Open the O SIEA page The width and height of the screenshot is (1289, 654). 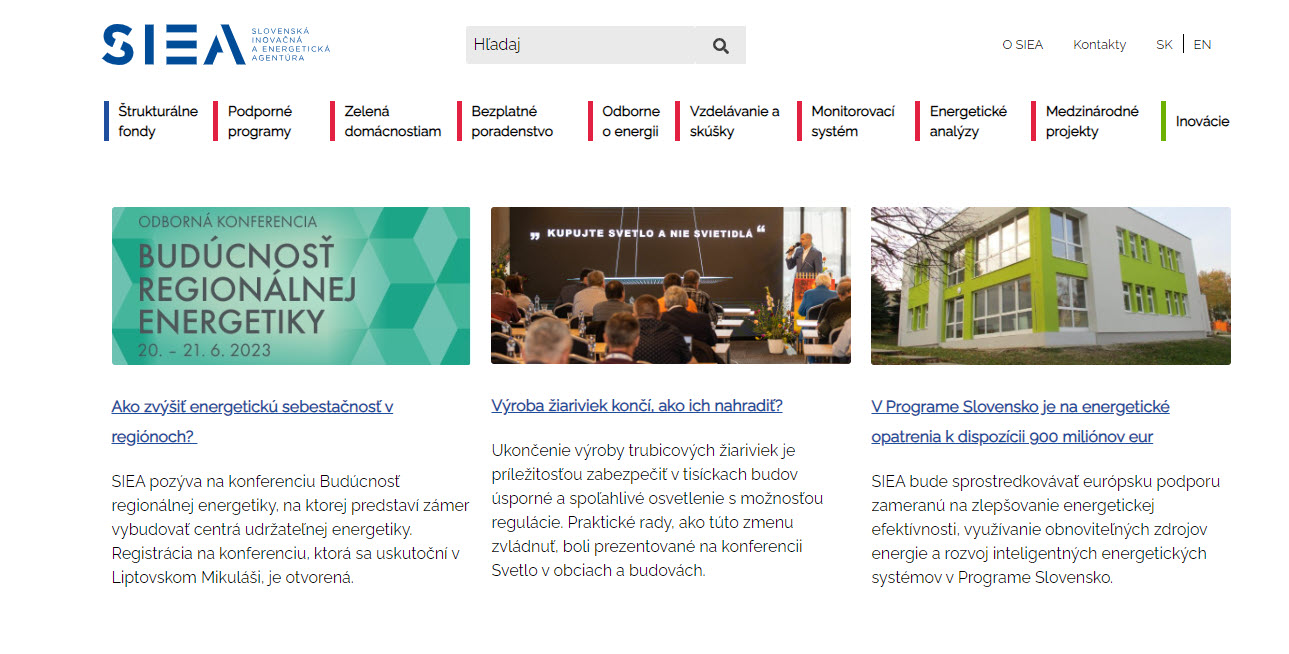1021,44
